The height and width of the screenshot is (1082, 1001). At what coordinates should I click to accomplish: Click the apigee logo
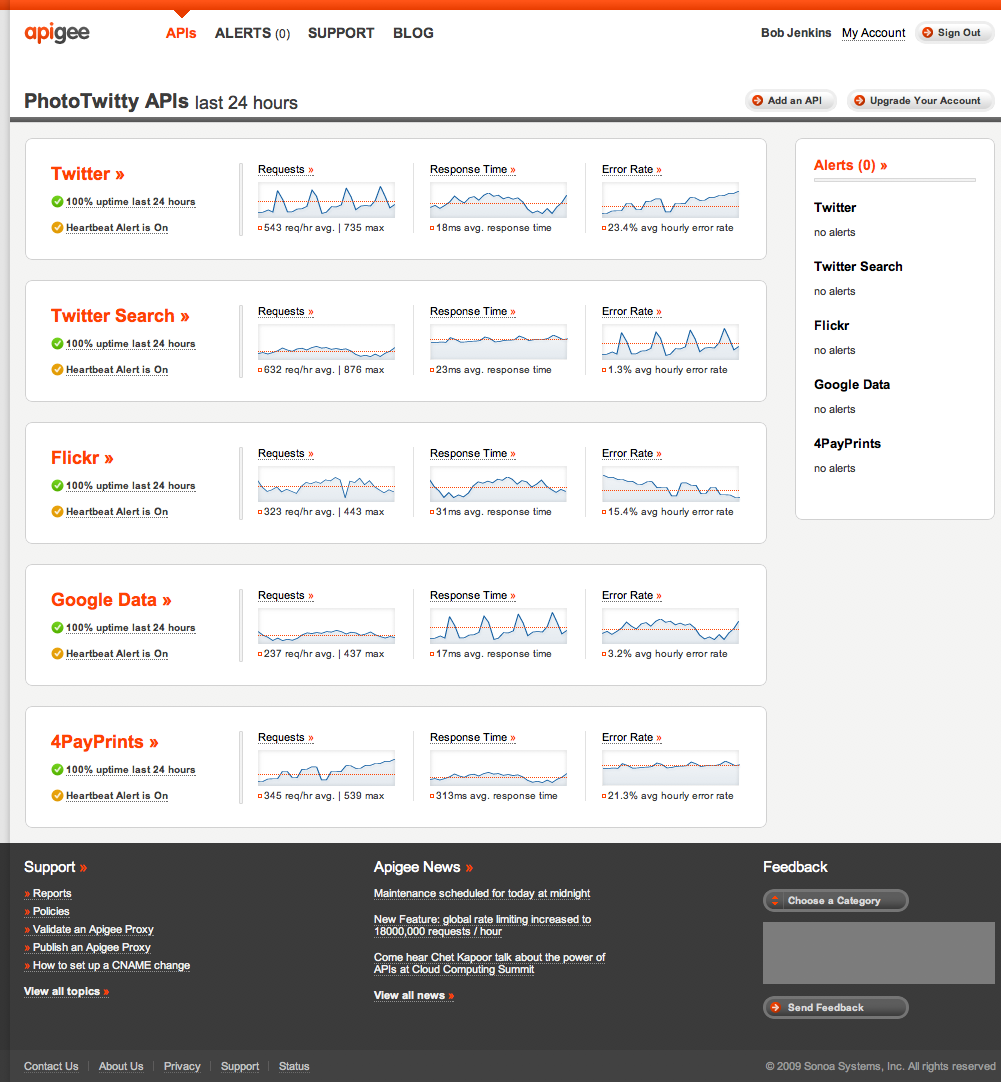pyautogui.click(x=57, y=32)
